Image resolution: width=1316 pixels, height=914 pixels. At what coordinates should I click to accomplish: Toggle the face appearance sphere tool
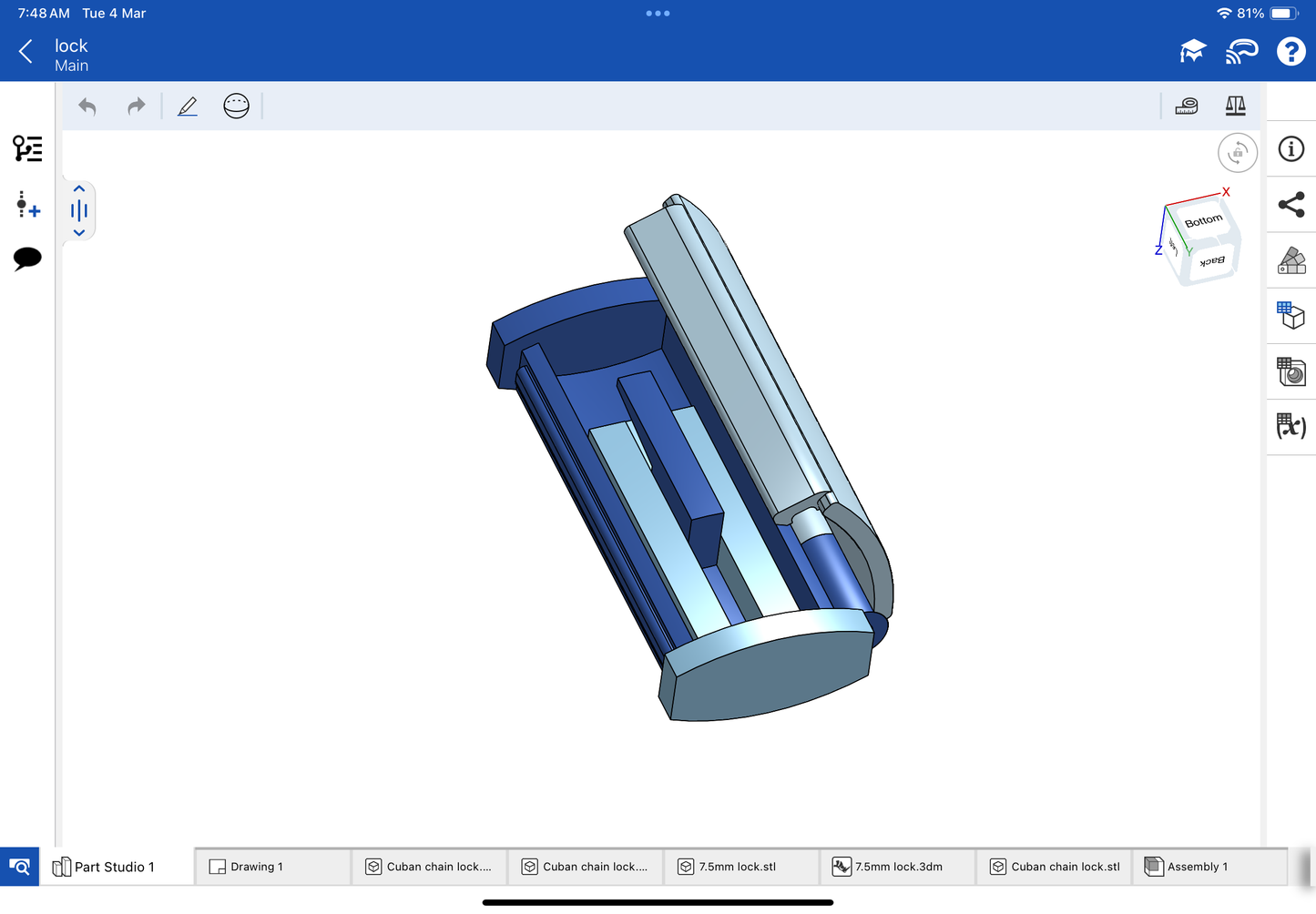click(x=236, y=107)
